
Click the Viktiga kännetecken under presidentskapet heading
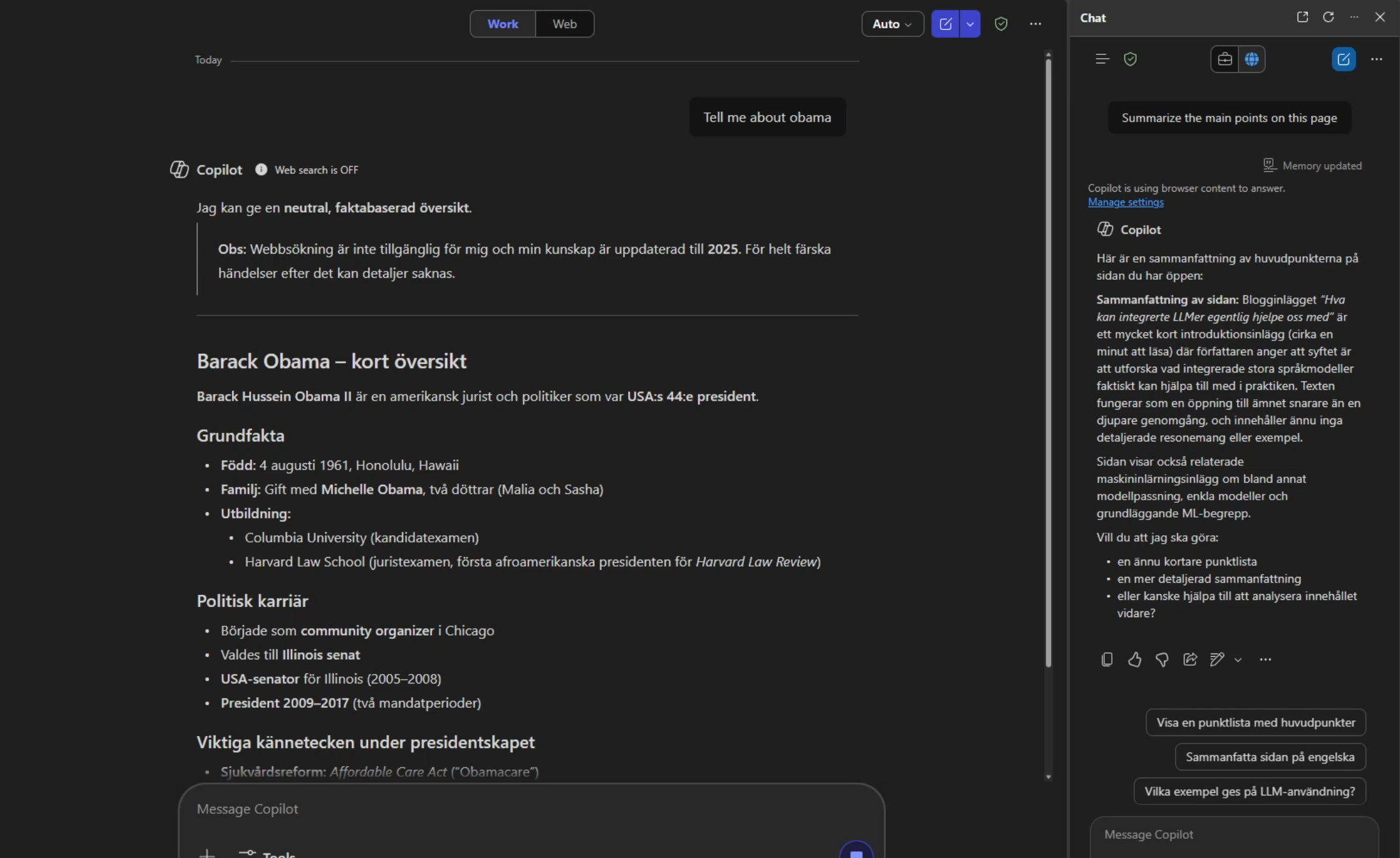point(365,742)
